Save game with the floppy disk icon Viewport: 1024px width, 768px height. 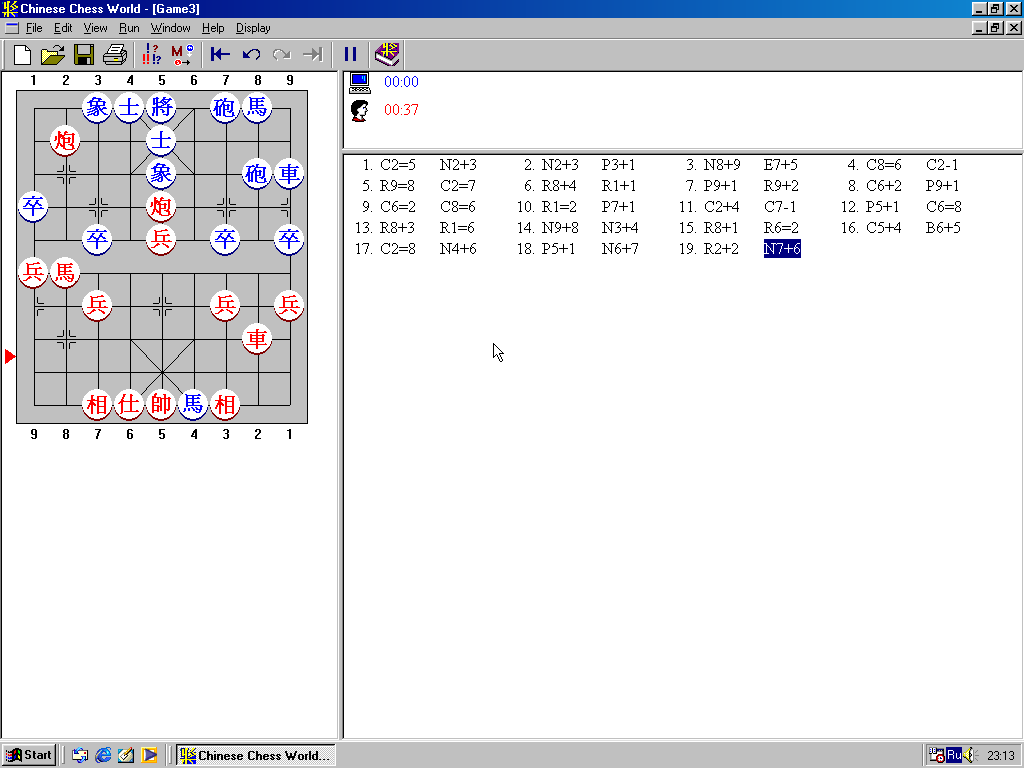84,54
